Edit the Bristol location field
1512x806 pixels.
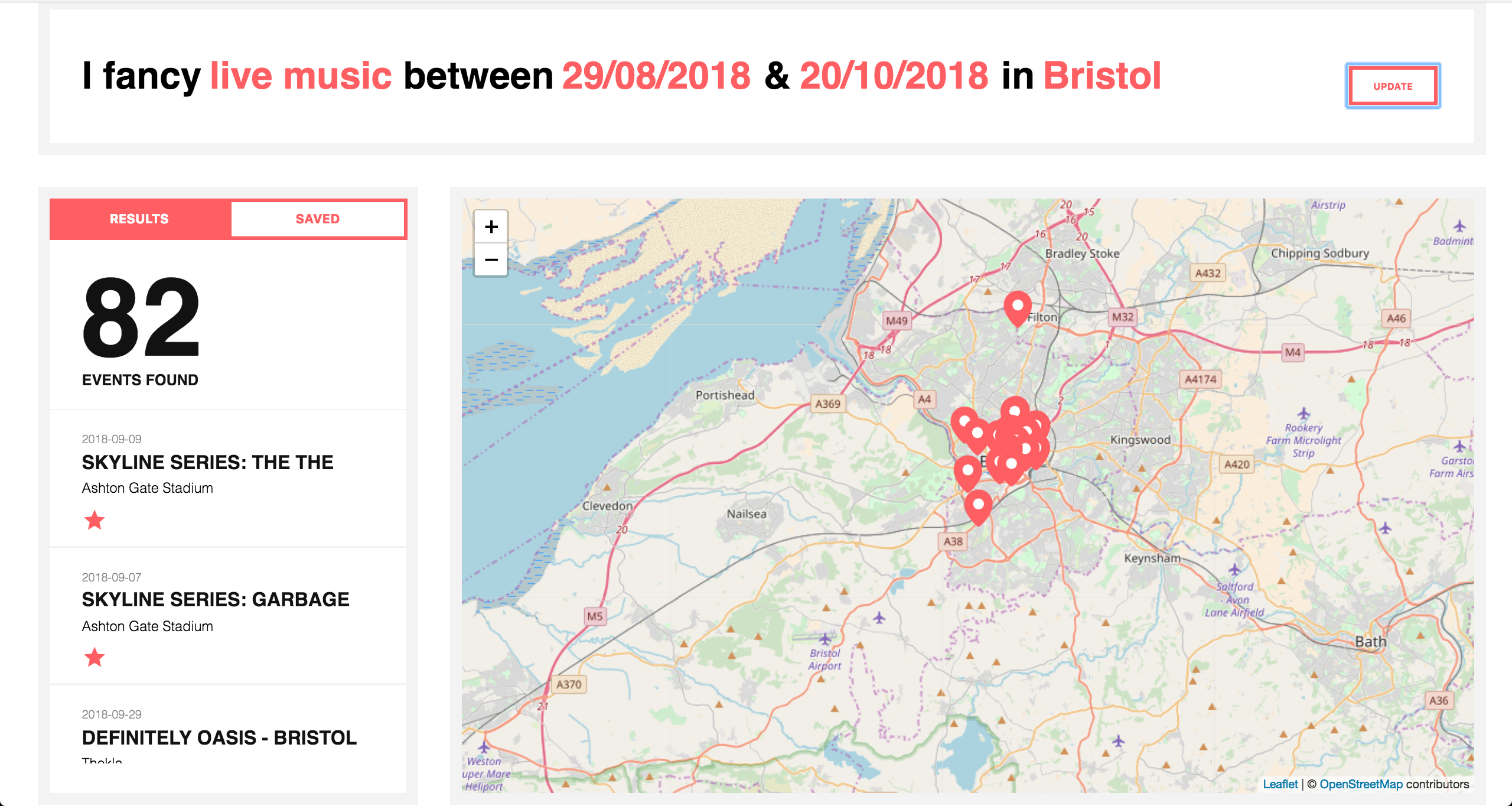[x=1102, y=76]
